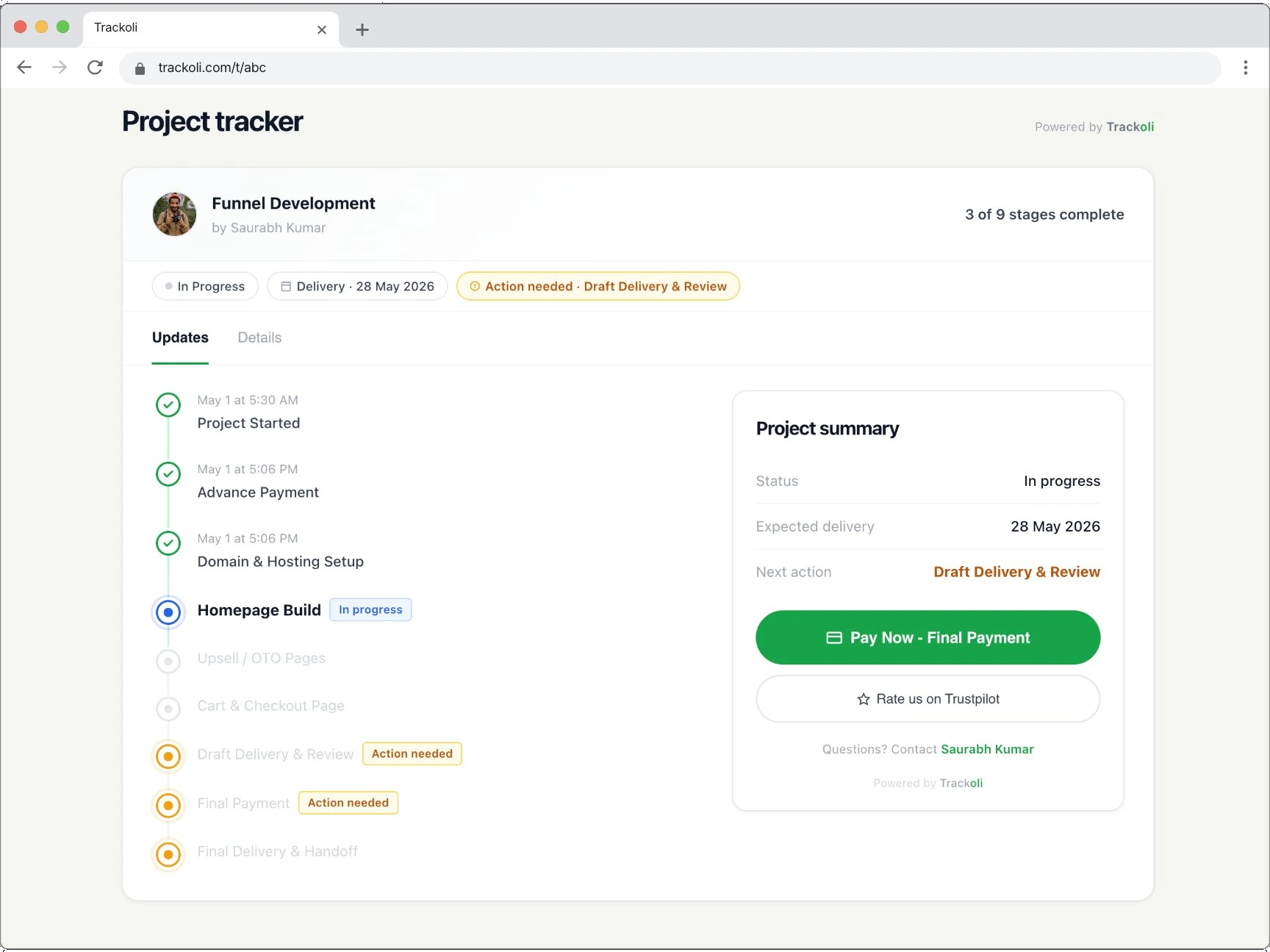
Task: Click '3 of 9 stages complete' text
Action: point(1044,214)
